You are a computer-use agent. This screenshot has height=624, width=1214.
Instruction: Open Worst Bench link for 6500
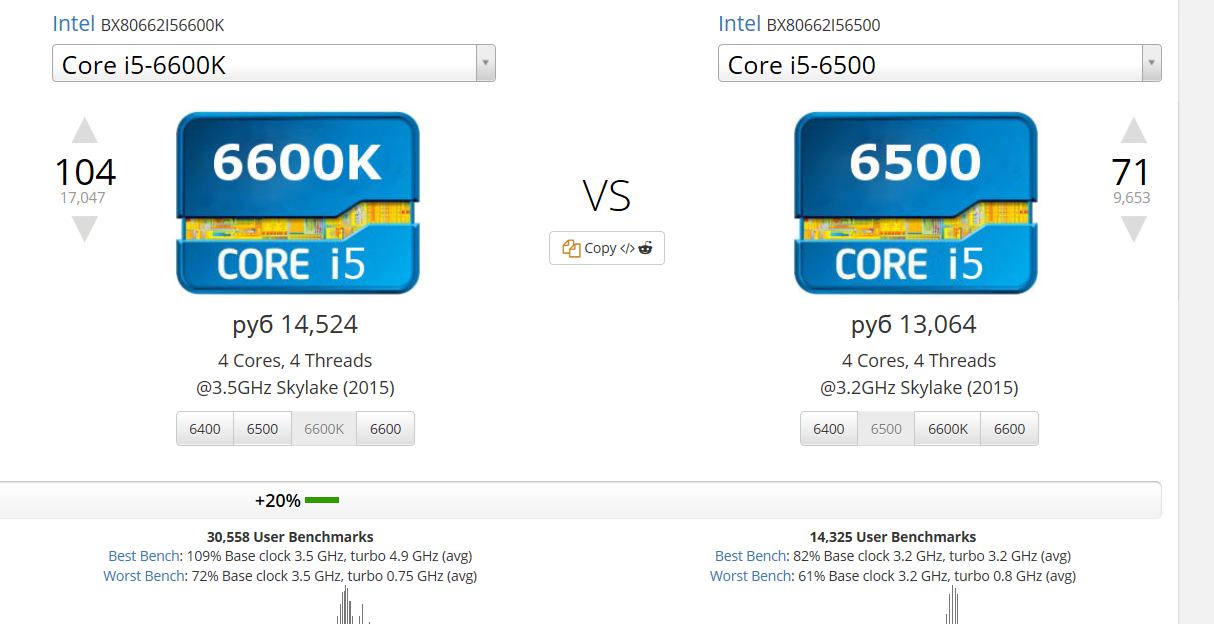click(x=751, y=576)
